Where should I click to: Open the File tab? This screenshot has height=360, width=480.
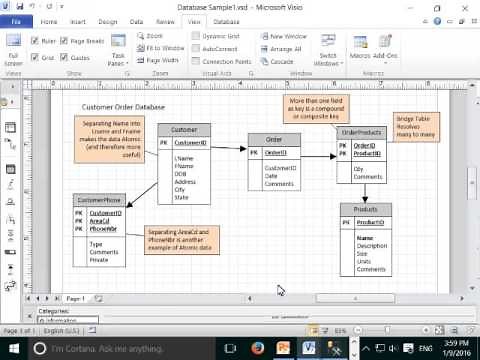(16, 22)
